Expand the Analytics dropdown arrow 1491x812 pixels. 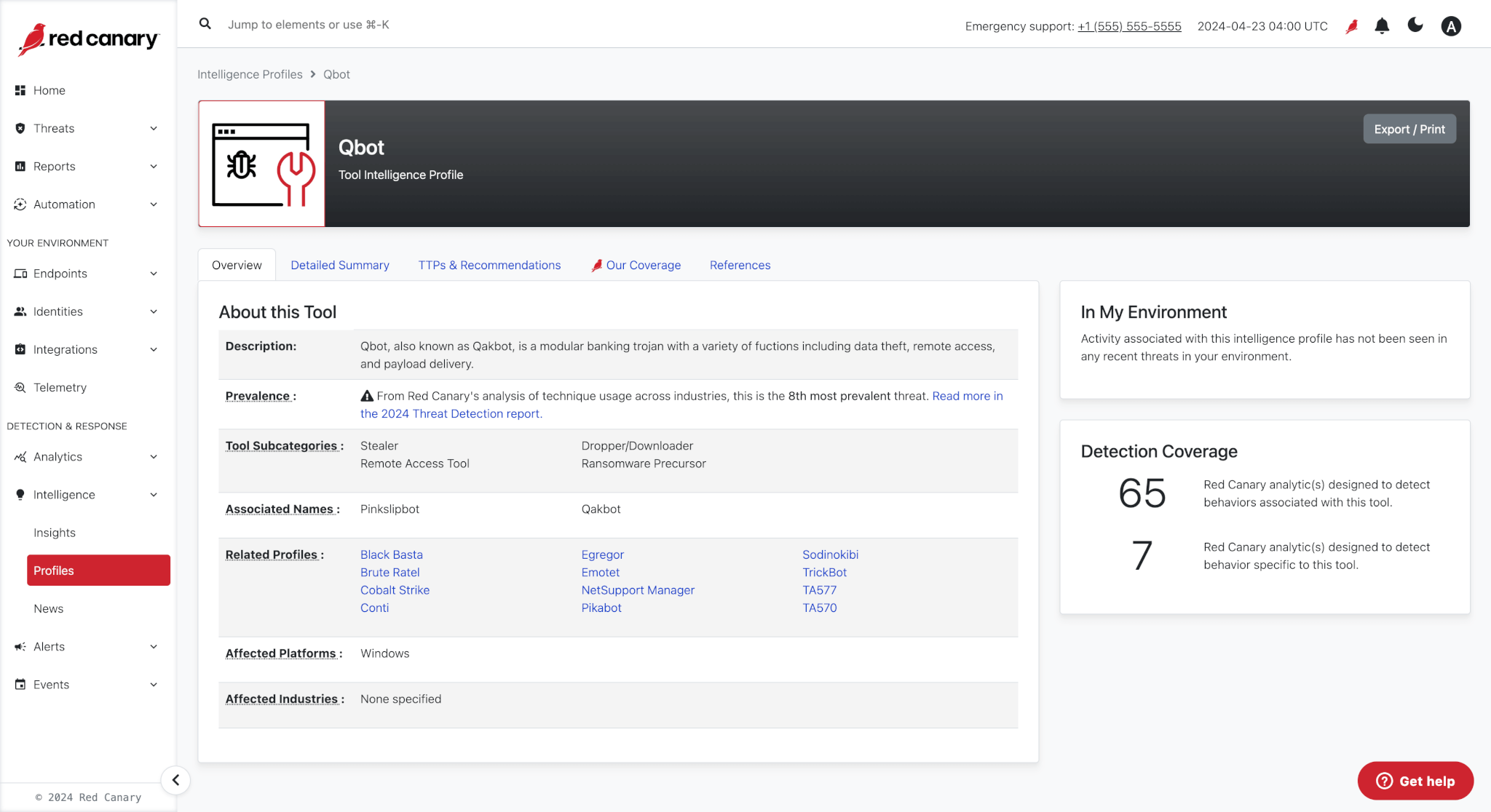[x=154, y=457]
